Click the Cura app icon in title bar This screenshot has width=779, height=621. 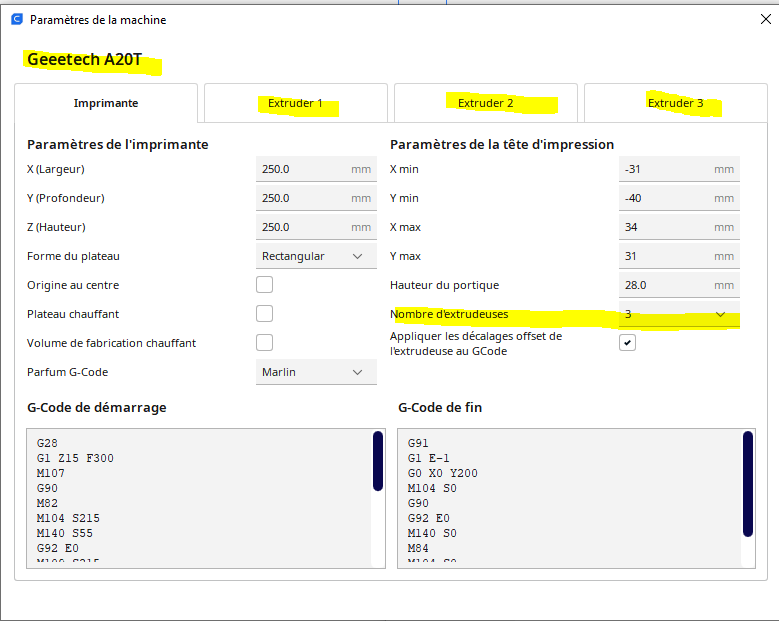[17, 19]
